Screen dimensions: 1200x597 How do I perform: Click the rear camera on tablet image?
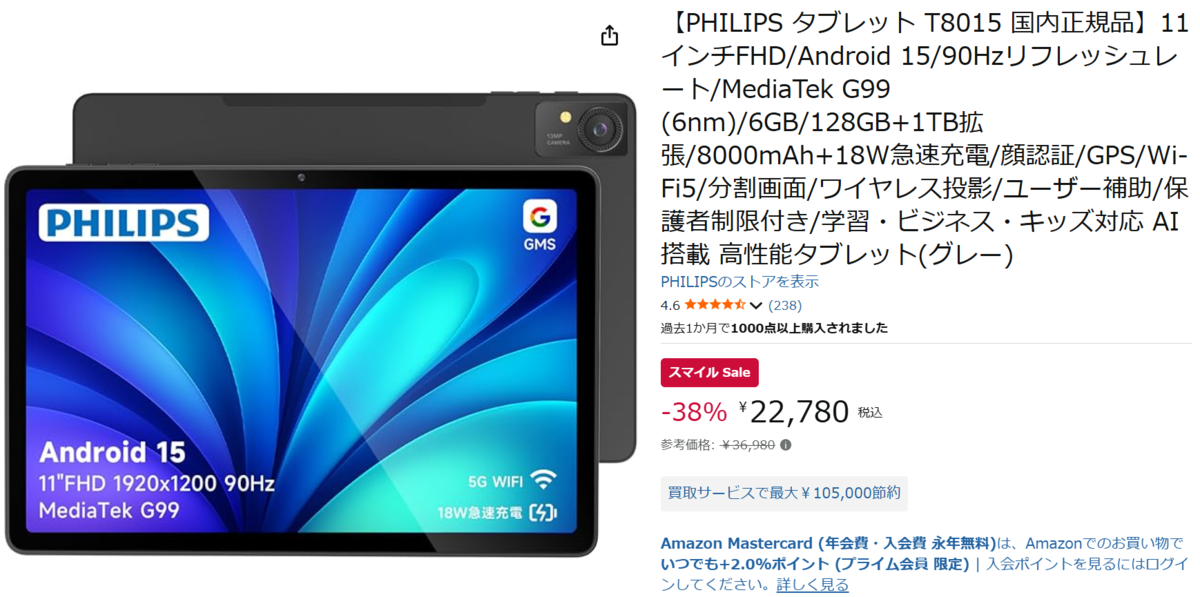(x=601, y=127)
